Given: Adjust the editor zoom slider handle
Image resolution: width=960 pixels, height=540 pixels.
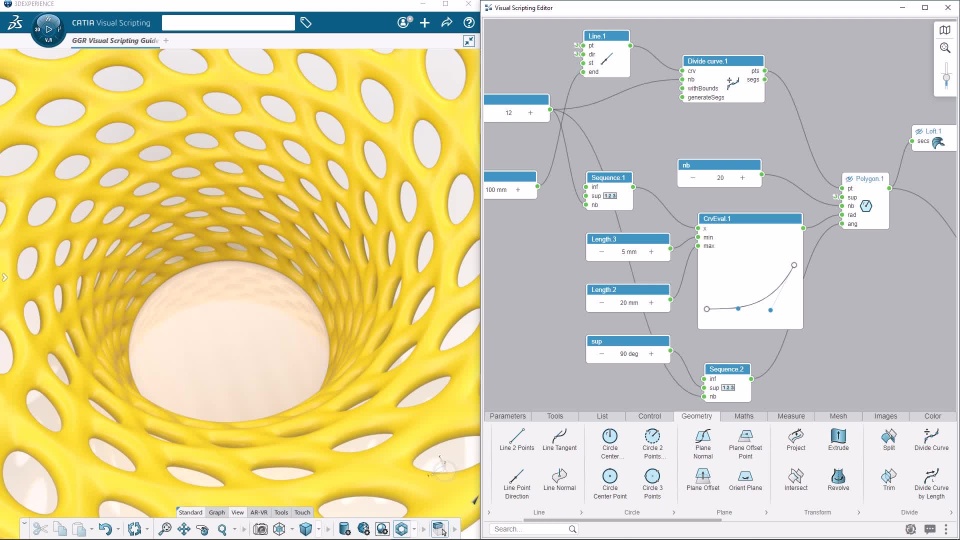Looking at the screenshot, I should click(x=947, y=78).
